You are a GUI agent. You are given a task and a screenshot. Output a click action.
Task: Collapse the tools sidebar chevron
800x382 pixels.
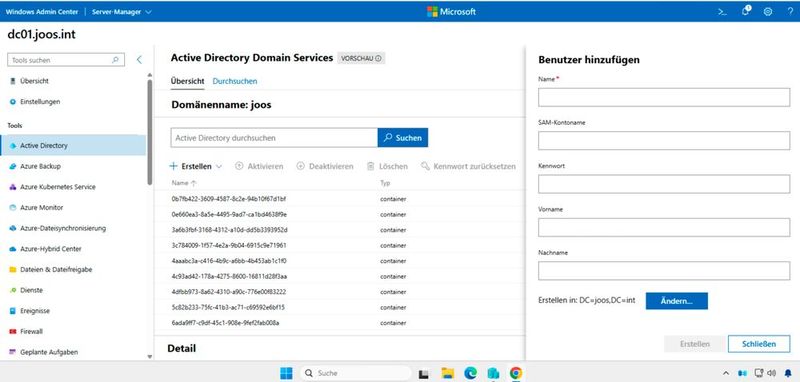(139, 60)
